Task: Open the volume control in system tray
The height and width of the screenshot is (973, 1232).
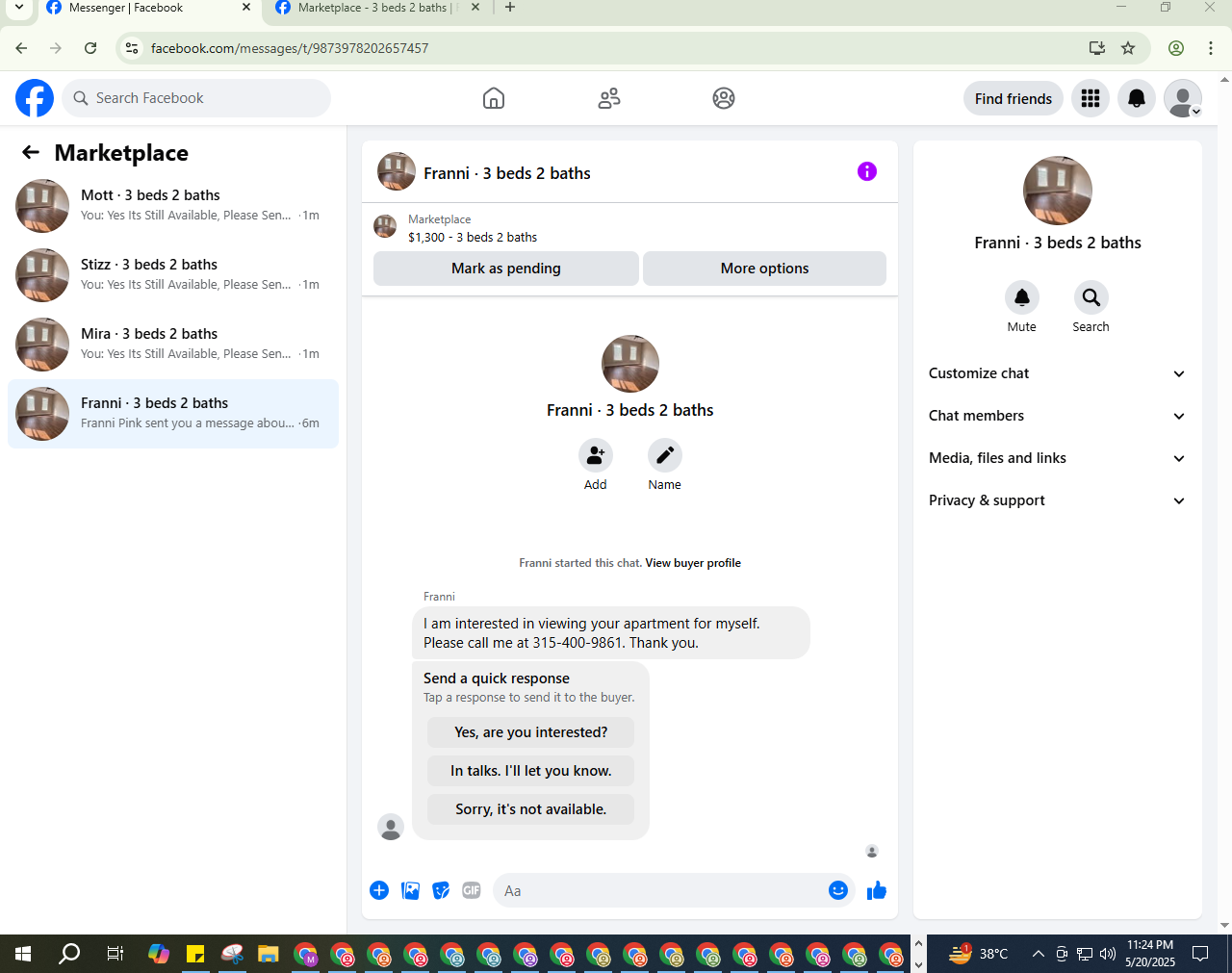Action: (x=1108, y=954)
